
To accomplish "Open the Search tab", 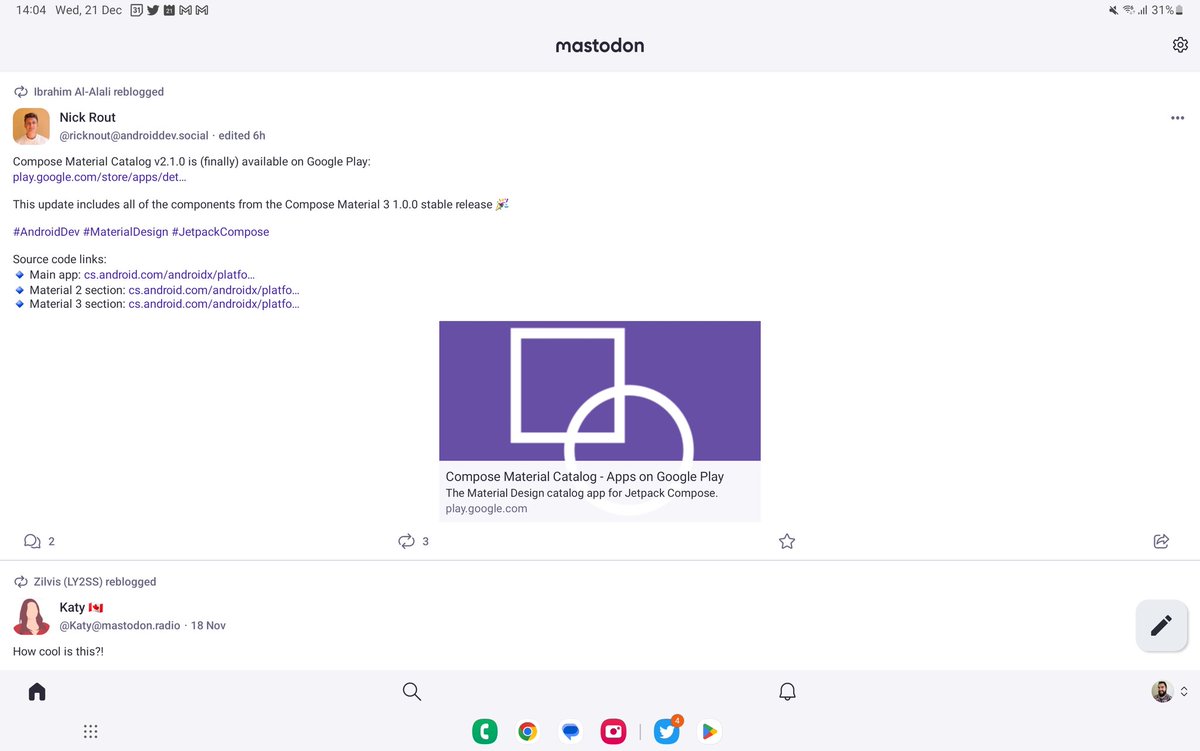I will [x=411, y=691].
